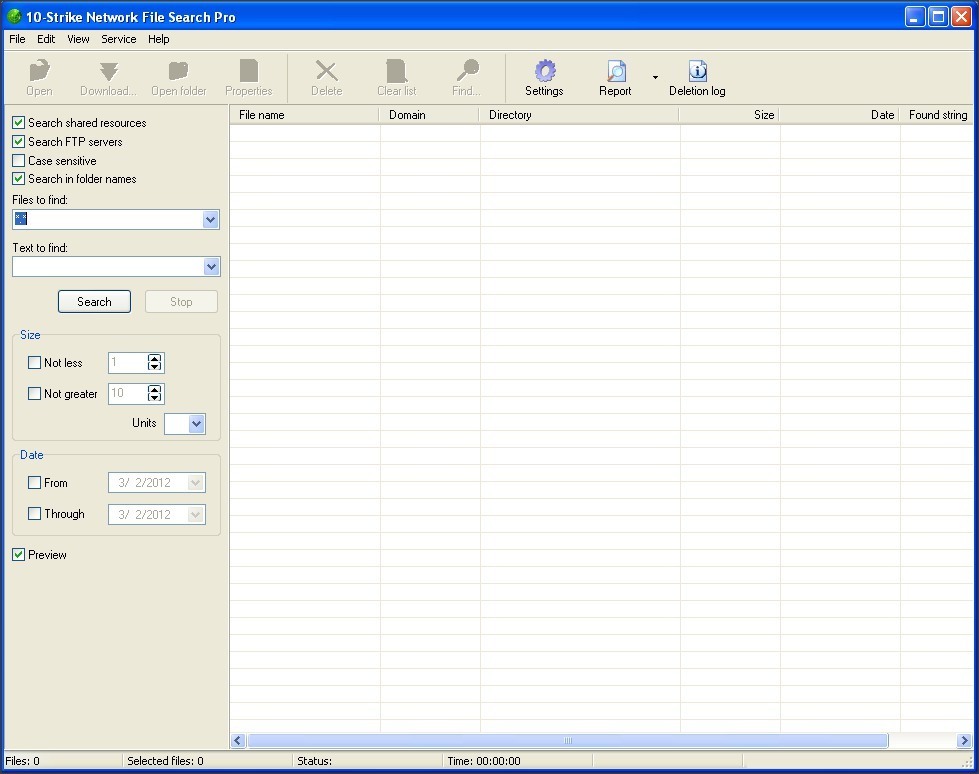The width and height of the screenshot is (979, 774).
Task: Click the Report toolbar icon
Action: click(616, 71)
